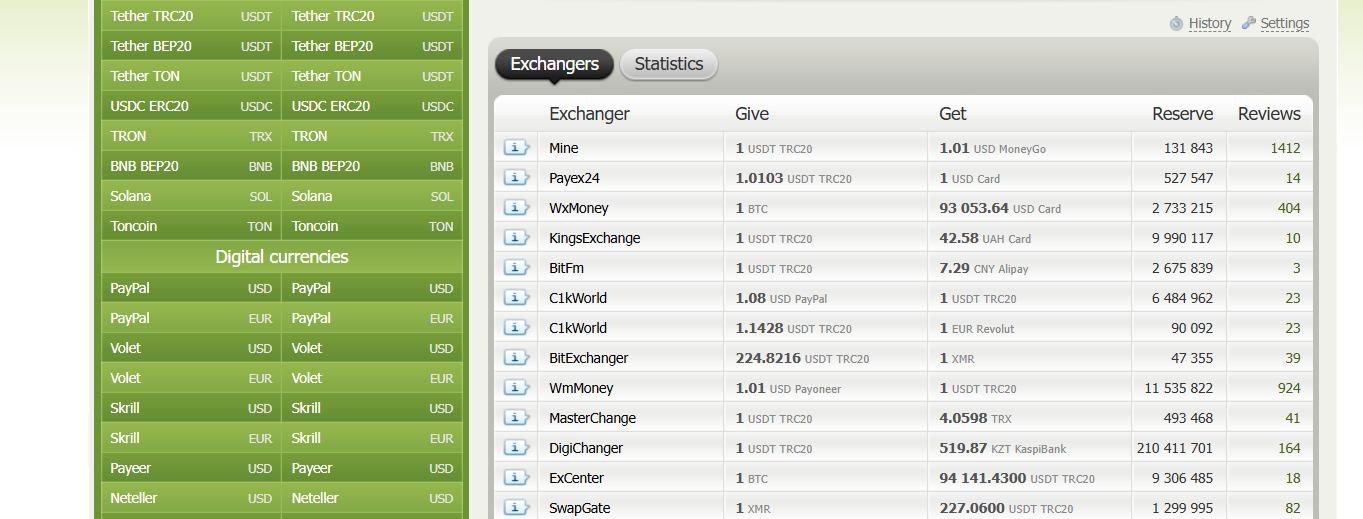Open info icon for WmMoney exchanger
This screenshot has width=1363, height=519.
tap(516, 388)
